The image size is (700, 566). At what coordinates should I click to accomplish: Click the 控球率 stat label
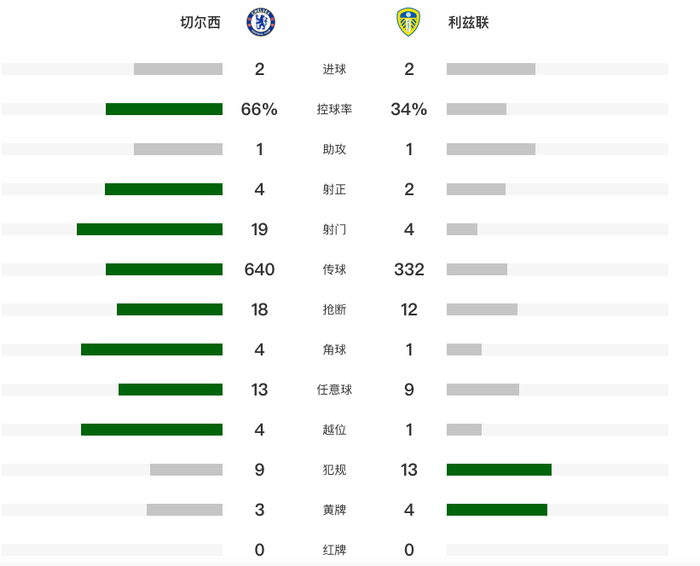tap(334, 109)
